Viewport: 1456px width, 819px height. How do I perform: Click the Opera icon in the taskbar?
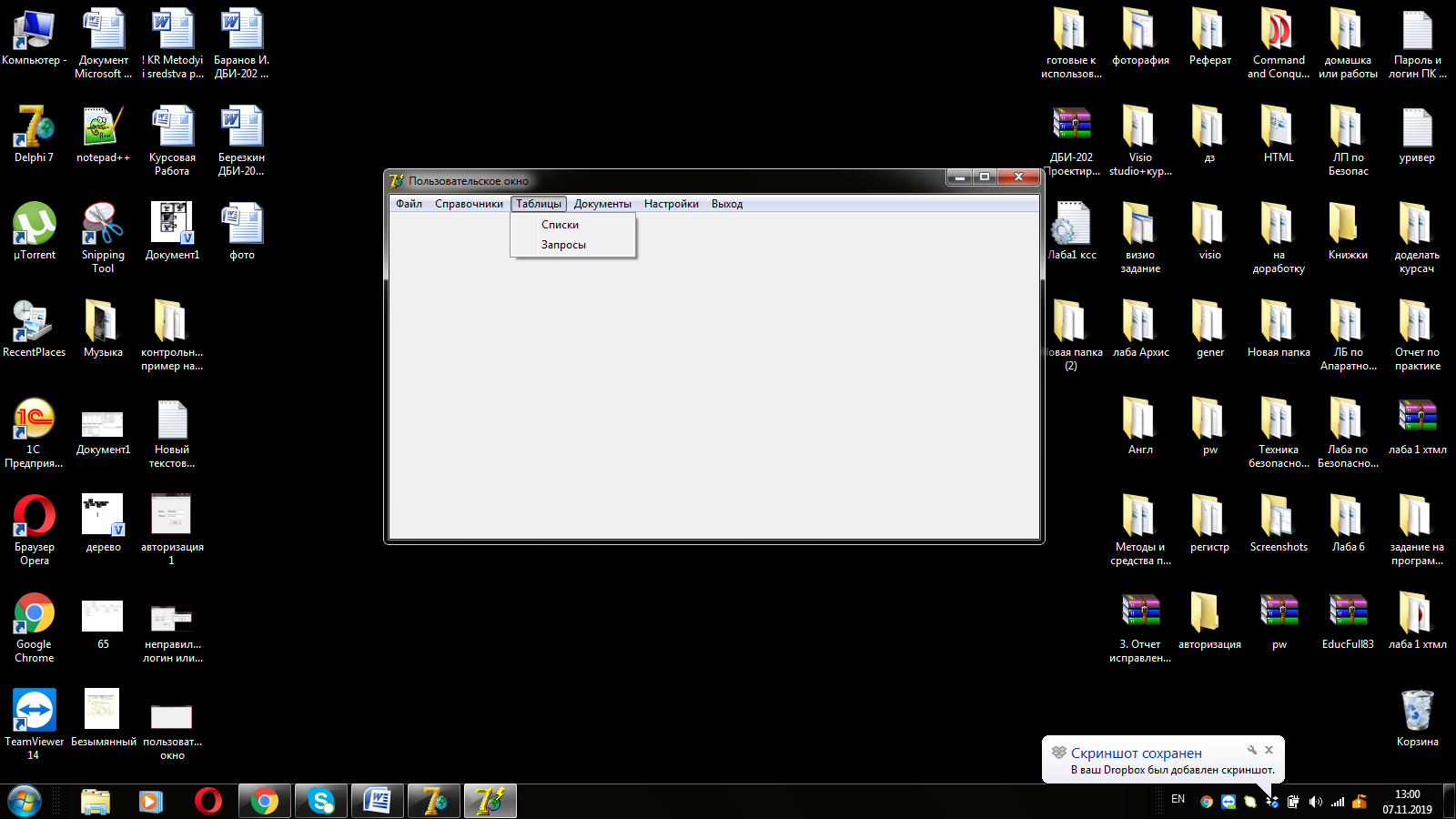coord(207,801)
